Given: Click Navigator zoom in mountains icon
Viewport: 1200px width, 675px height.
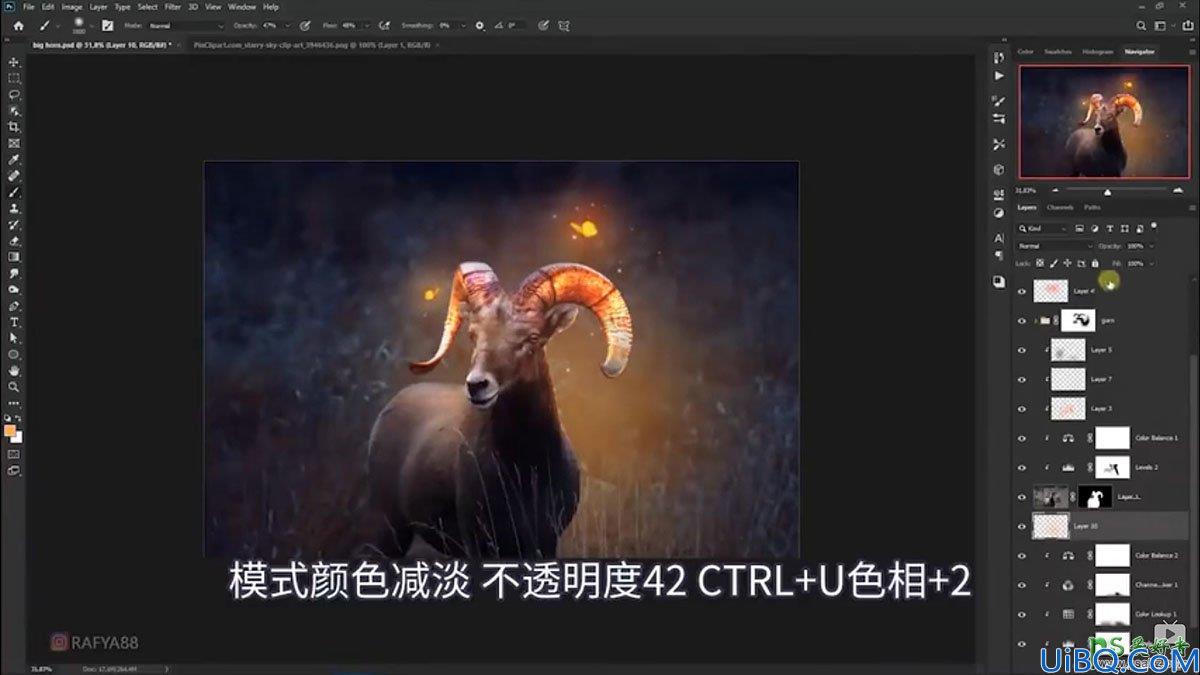Looking at the screenshot, I should point(1179,190).
